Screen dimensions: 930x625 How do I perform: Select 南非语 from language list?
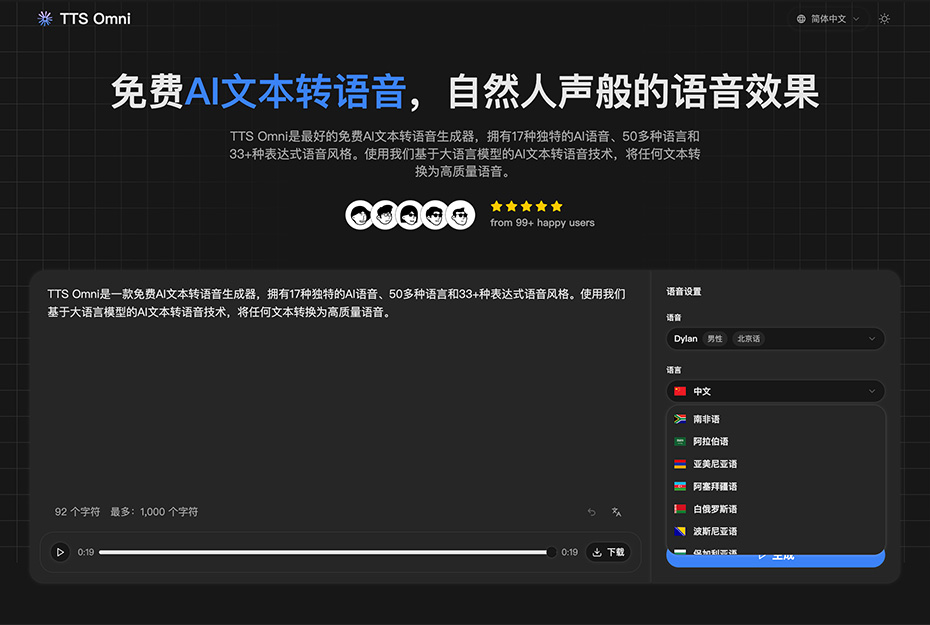click(x=775, y=419)
